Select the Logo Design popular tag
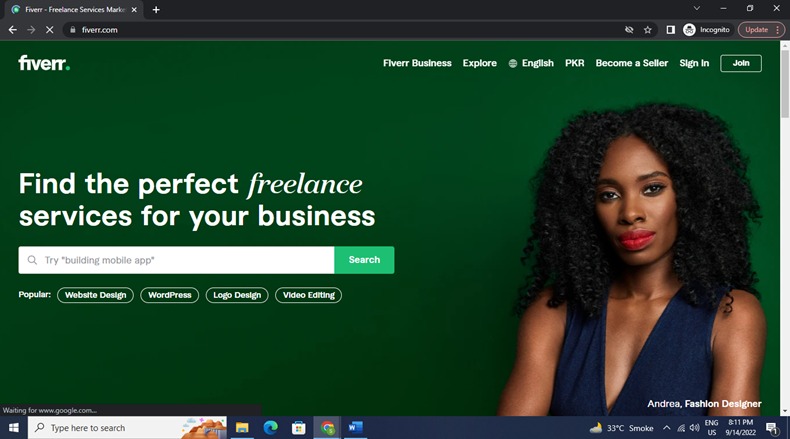The height and width of the screenshot is (439, 790). tap(237, 295)
